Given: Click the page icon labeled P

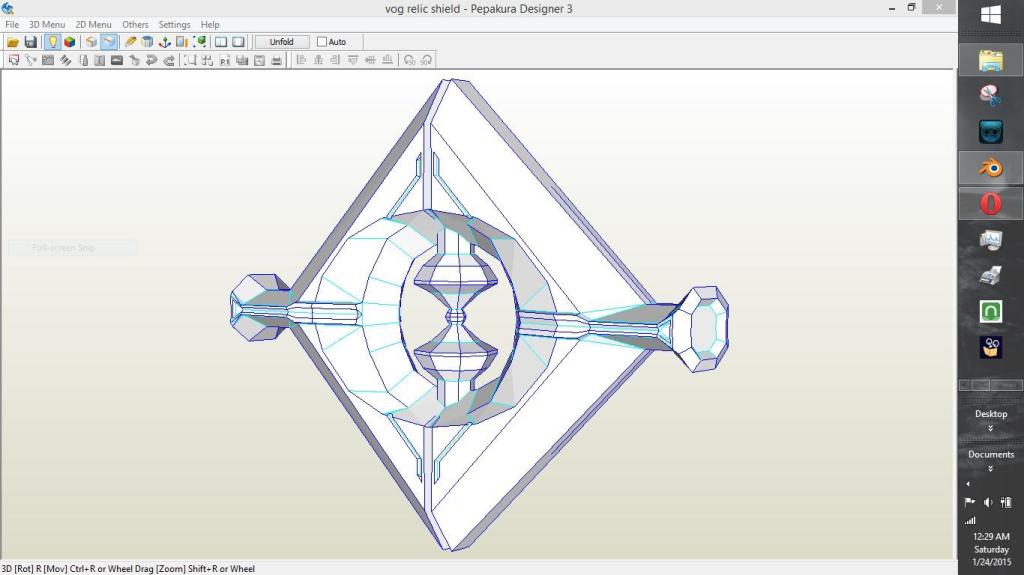Looking at the screenshot, I should [225, 60].
